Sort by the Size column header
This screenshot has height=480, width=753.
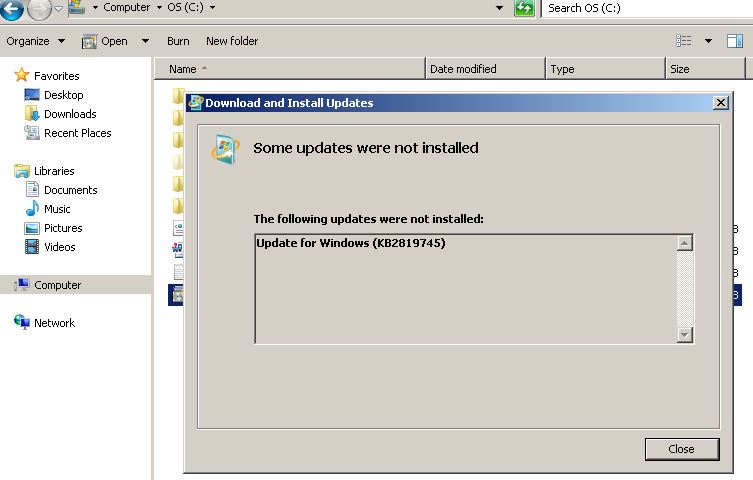[x=705, y=69]
